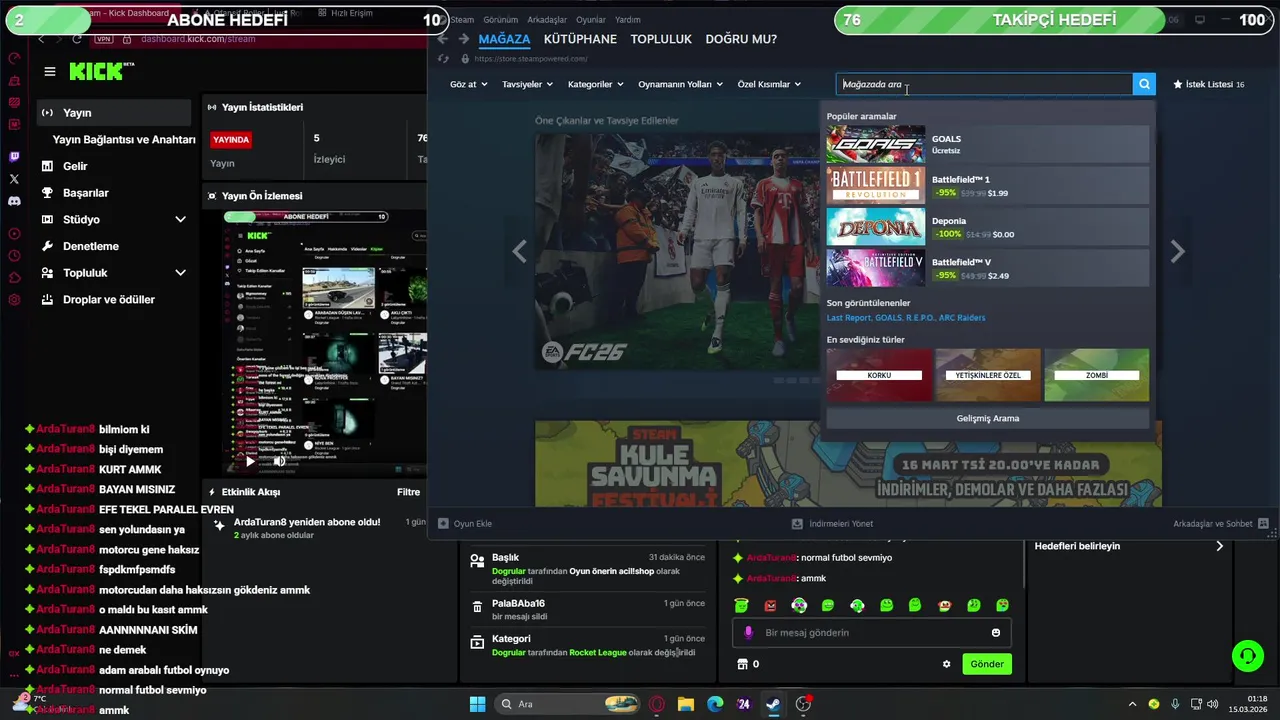Expand the Özel Kısımlar dropdown
This screenshot has width=1280, height=720.
point(769,84)
